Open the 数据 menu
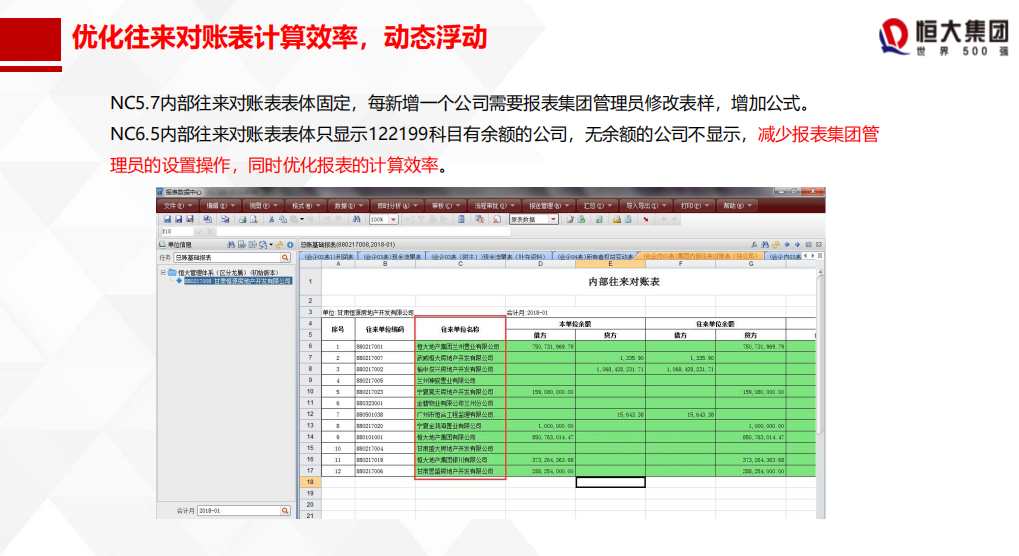The height and width of the screenshot is (556, 1019). (348, 206)
